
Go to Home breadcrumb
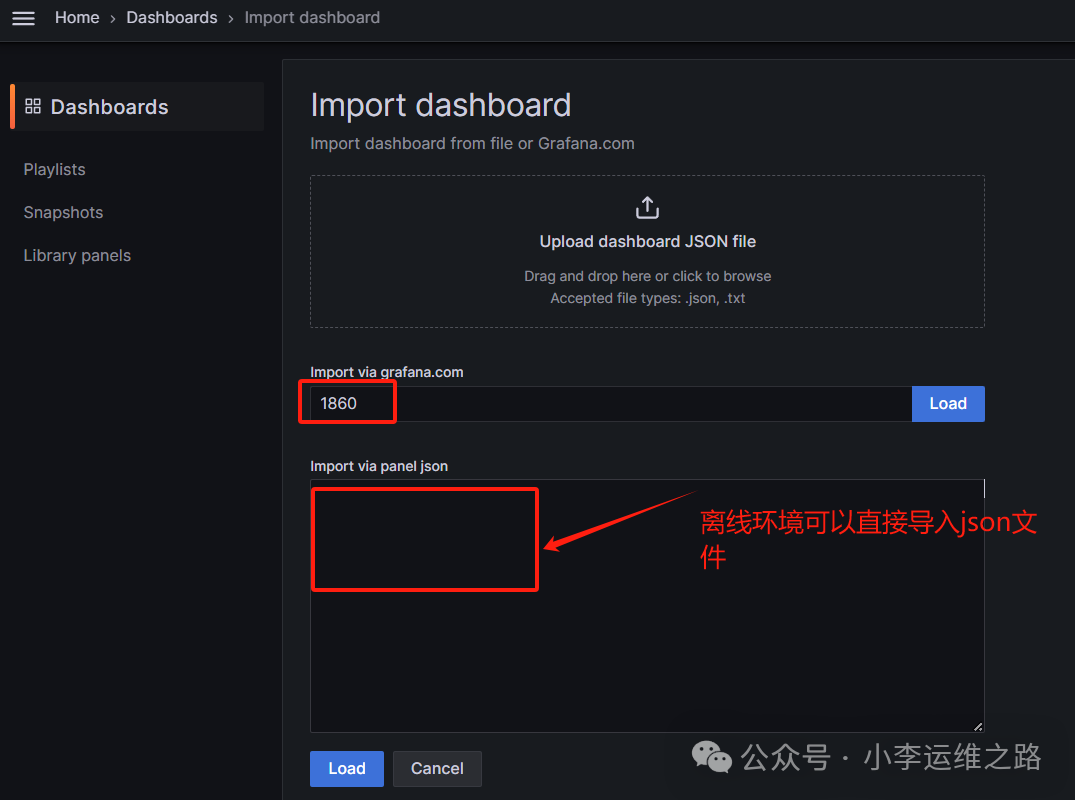tap(77, 18)
